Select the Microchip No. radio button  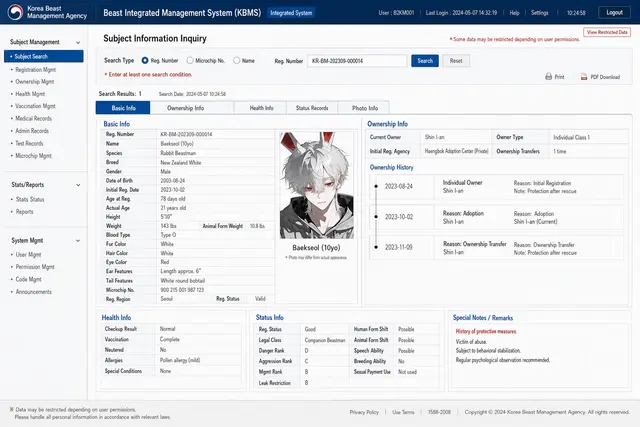[x=190, y=60]
